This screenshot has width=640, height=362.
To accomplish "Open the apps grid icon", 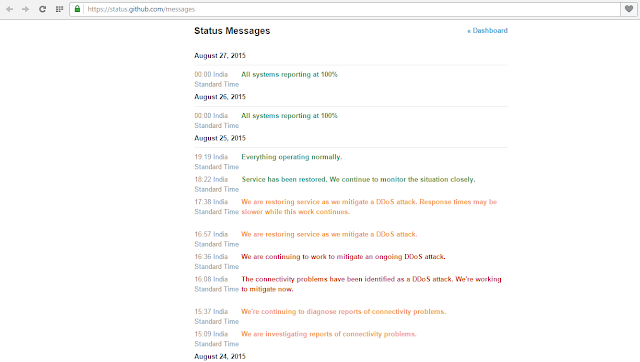I will [60, 9].
